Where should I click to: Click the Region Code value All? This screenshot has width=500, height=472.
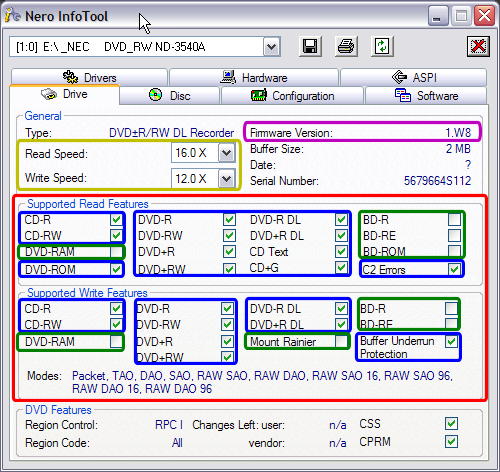click(x=177, y=443)
